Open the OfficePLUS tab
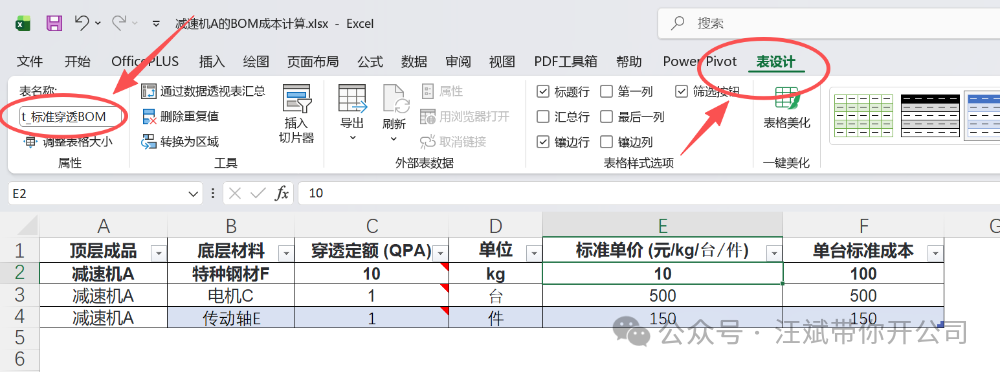The width and height of the screenshot is (1000, 372). click(x=145, y=62)
